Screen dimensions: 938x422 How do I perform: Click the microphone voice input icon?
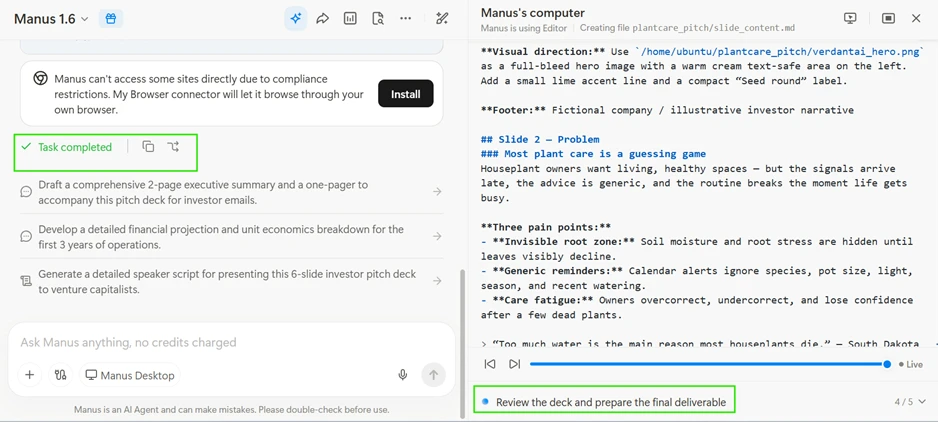pyautogui.click(x=403, y=375)
